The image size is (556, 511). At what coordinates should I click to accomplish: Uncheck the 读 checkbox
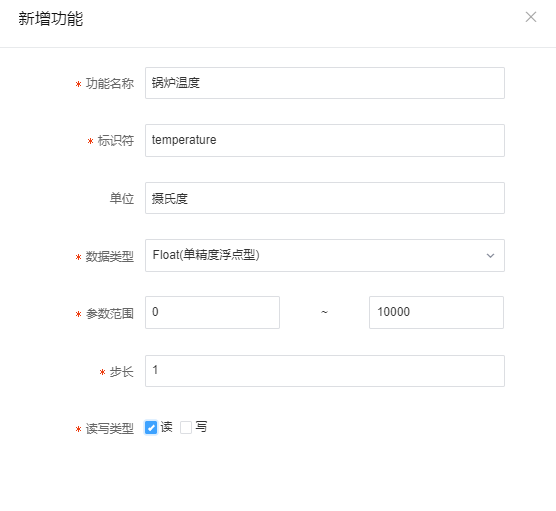(x=151, y=427)
